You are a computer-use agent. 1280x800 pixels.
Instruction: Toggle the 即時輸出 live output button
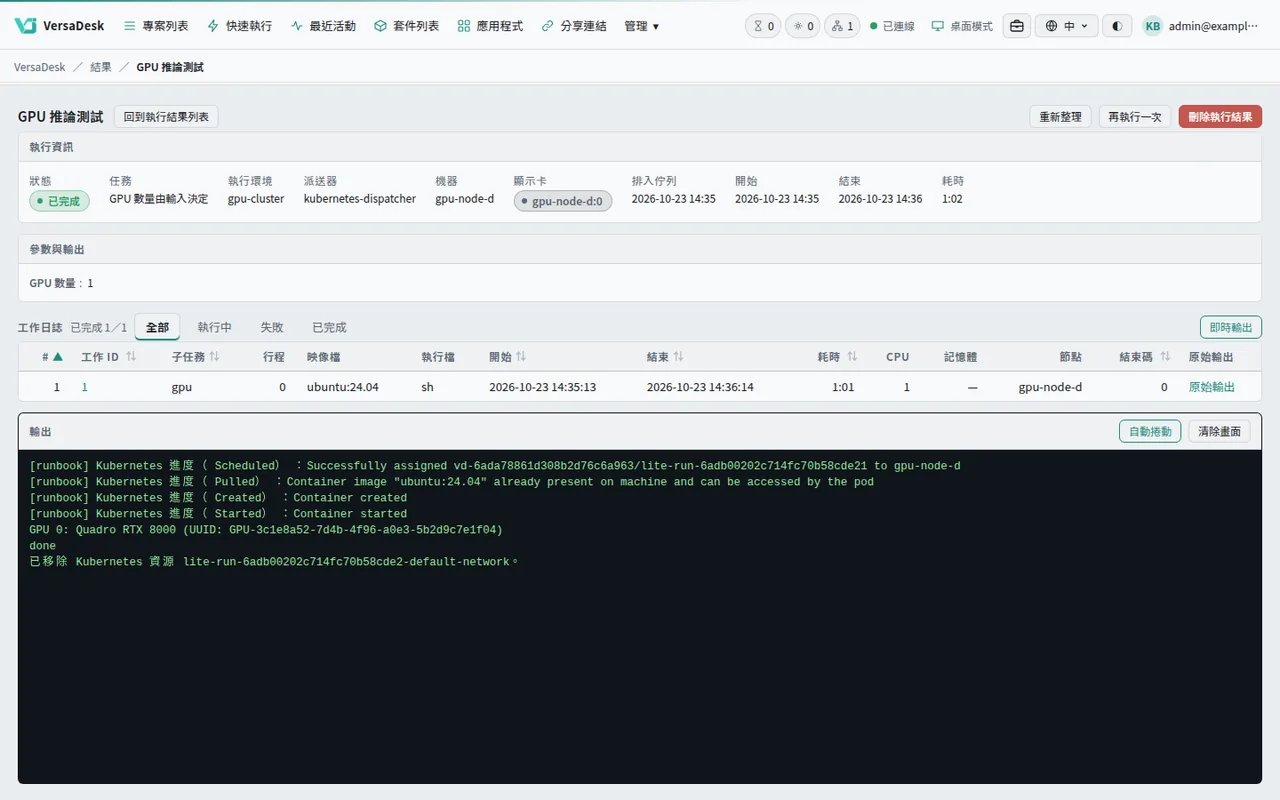point(1231,327)
